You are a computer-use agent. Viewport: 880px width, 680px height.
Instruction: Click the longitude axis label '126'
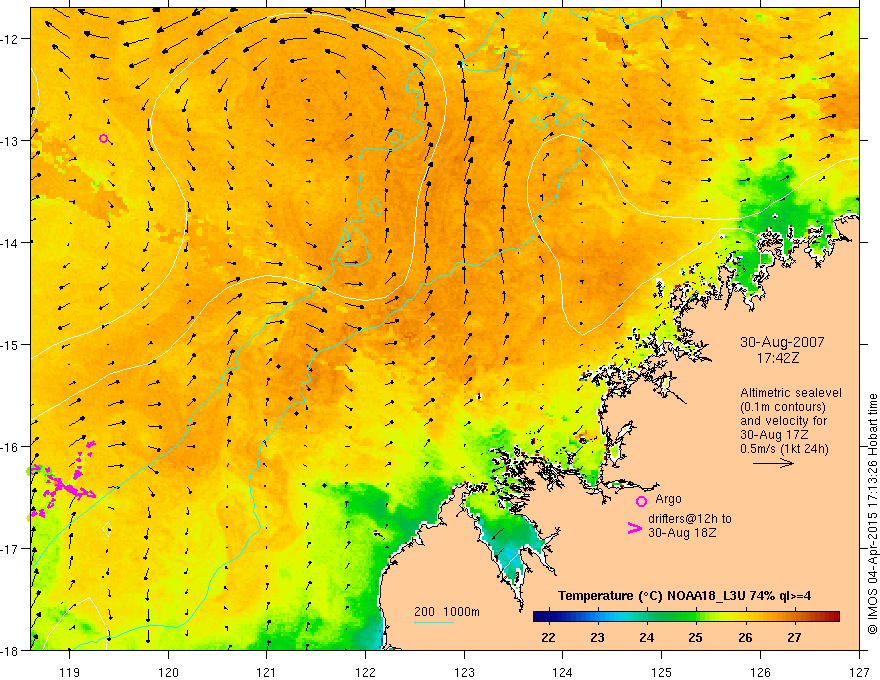point(760,672)
